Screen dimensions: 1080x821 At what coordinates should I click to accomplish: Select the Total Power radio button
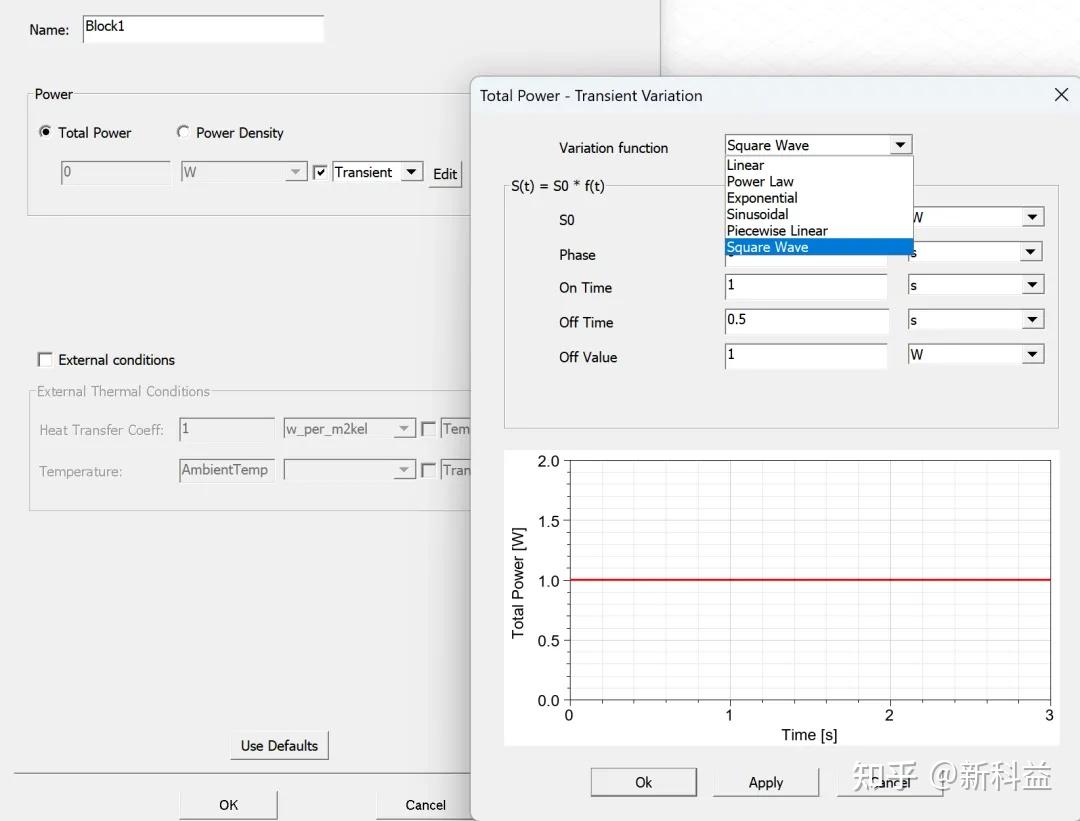coord(45,132)
